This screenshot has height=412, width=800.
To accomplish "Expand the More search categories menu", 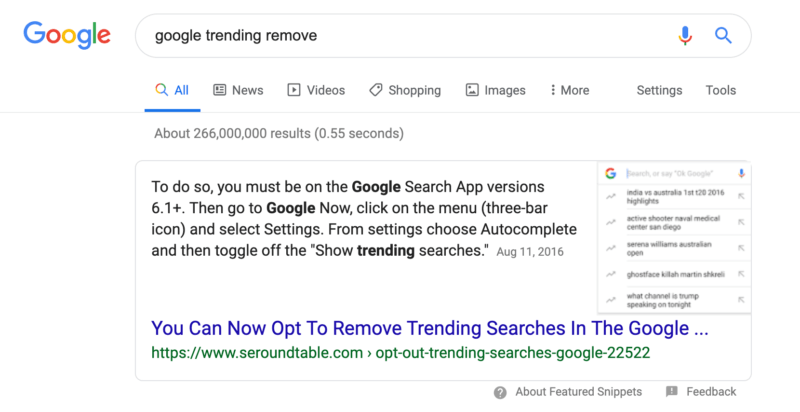I will (x=570, y=90).
